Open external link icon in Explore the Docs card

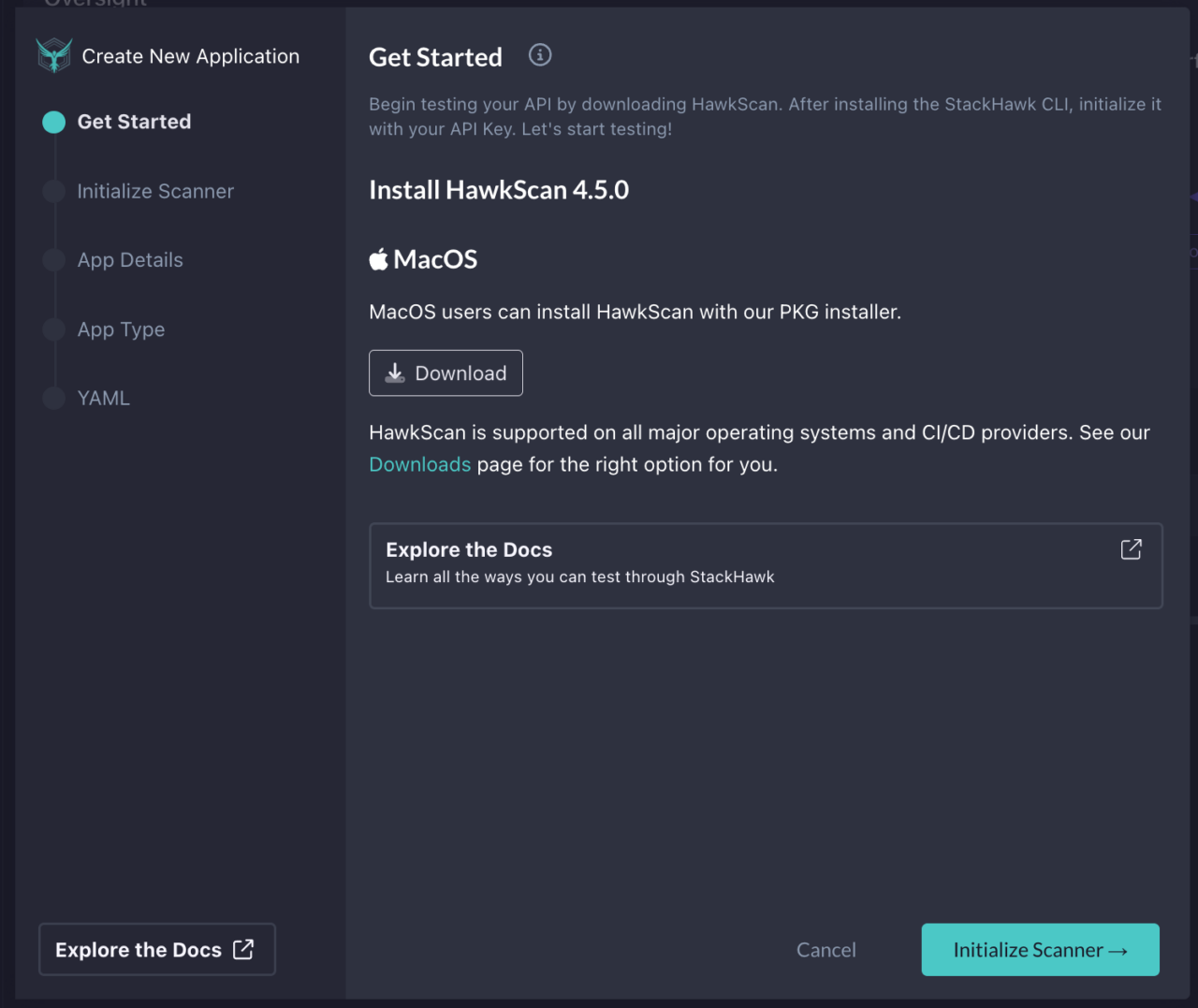click(1131, 549)
